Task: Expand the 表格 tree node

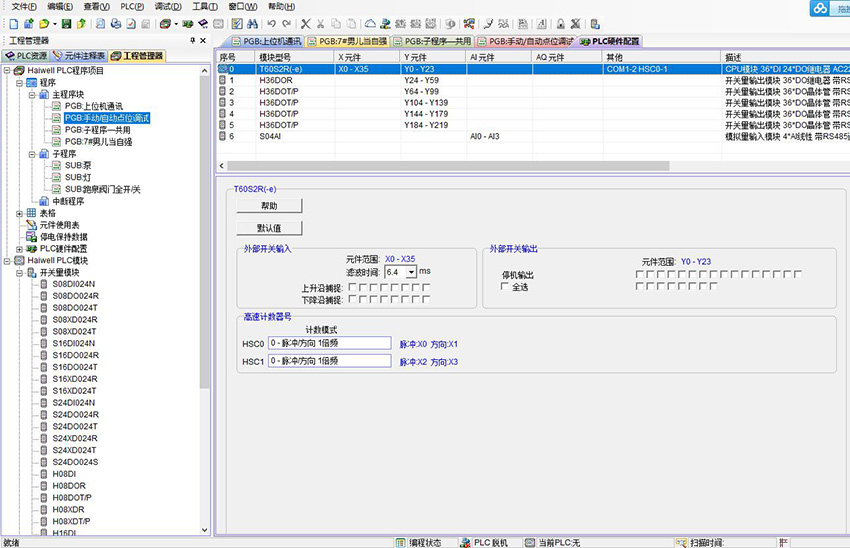Action: [x=19, y=213]
